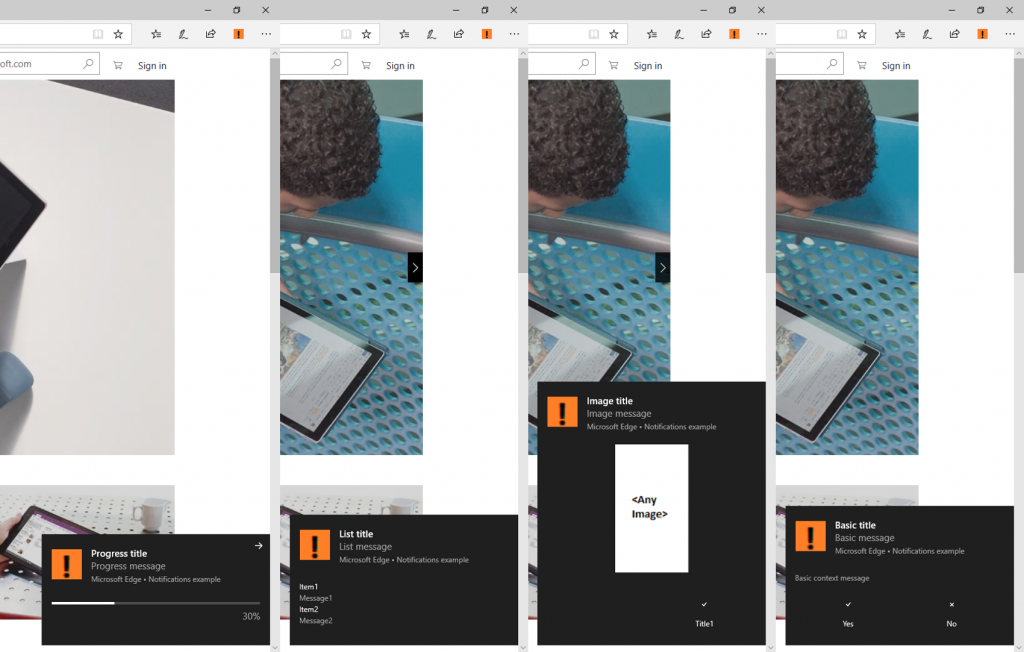Click the <Any Image> placeholder in the notification
Screen dimensions: 1024x652
[x=651, y=508]
